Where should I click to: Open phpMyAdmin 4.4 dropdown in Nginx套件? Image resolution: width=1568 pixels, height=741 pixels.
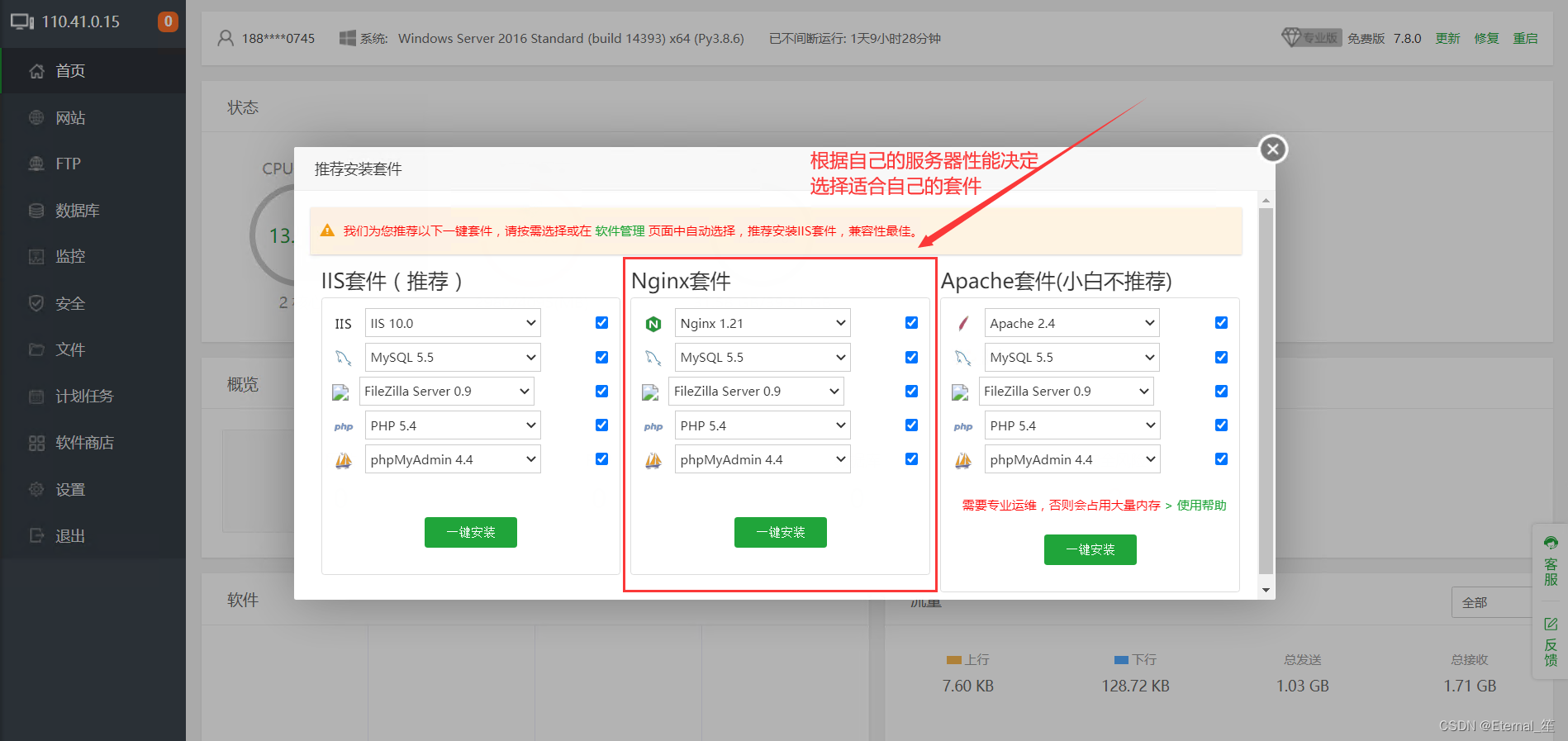click(763, 459)
